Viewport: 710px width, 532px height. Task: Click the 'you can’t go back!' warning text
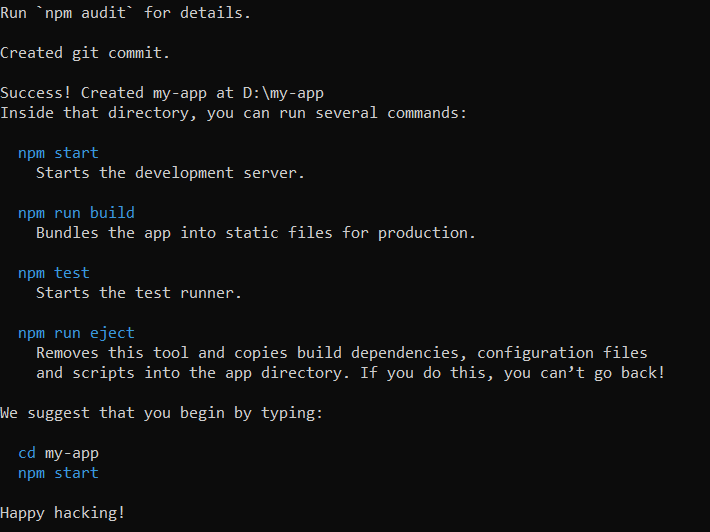(x=584, y=374)
